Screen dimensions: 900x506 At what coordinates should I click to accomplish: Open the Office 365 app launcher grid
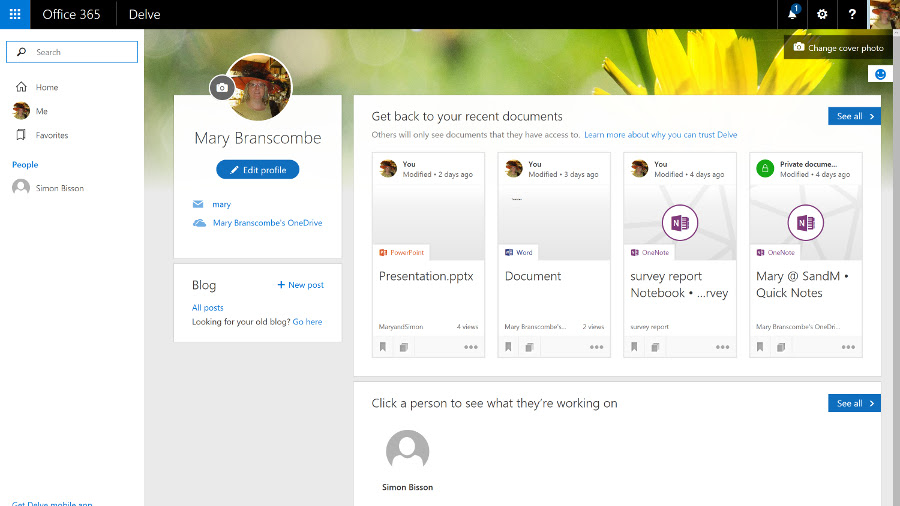(x=15, y=14)
